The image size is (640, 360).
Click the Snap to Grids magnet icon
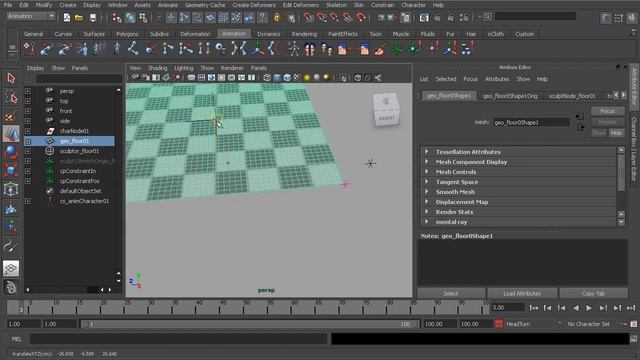click(x=309, y=18)
